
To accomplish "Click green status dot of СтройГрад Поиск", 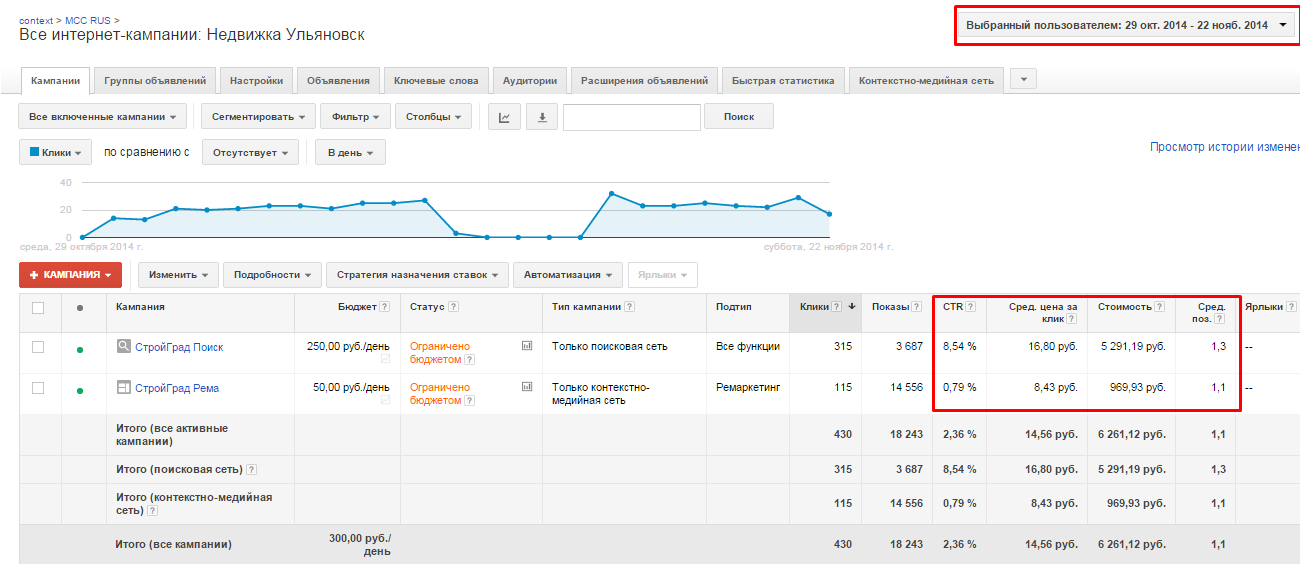I will coord(80,349).
